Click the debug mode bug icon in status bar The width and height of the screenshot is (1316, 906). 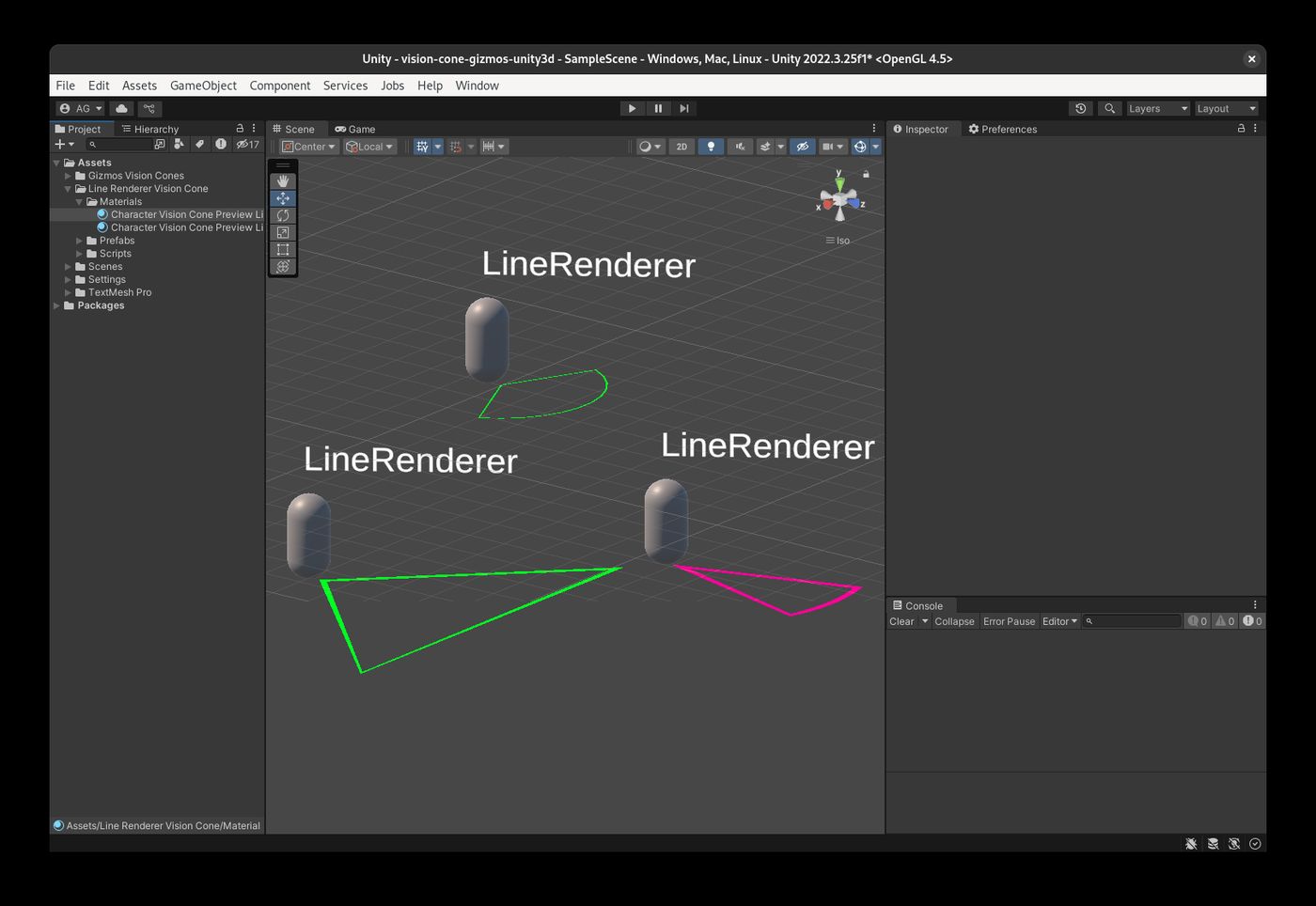click(x=1191, y=843)
